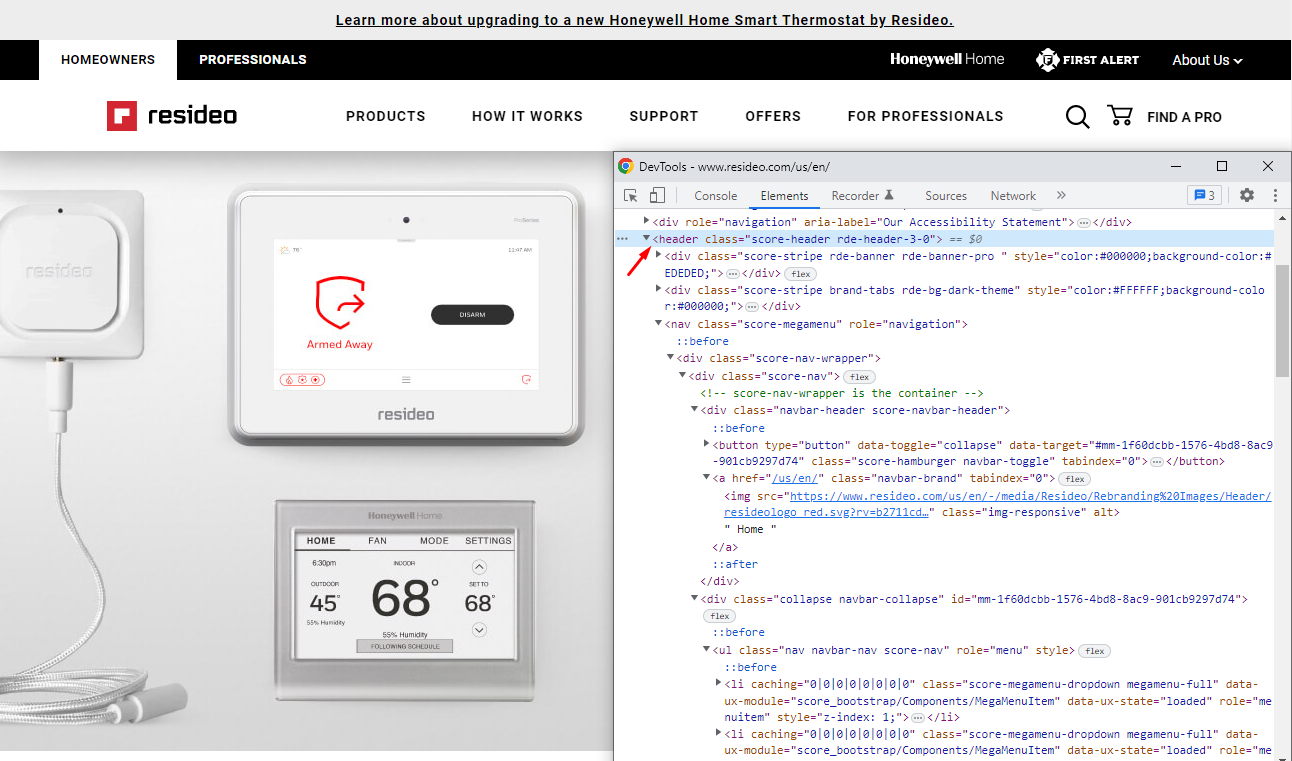This screenshot has width=1292, height=761.
Task: Click the three dots beside the header element row
Action: point(622,239)
